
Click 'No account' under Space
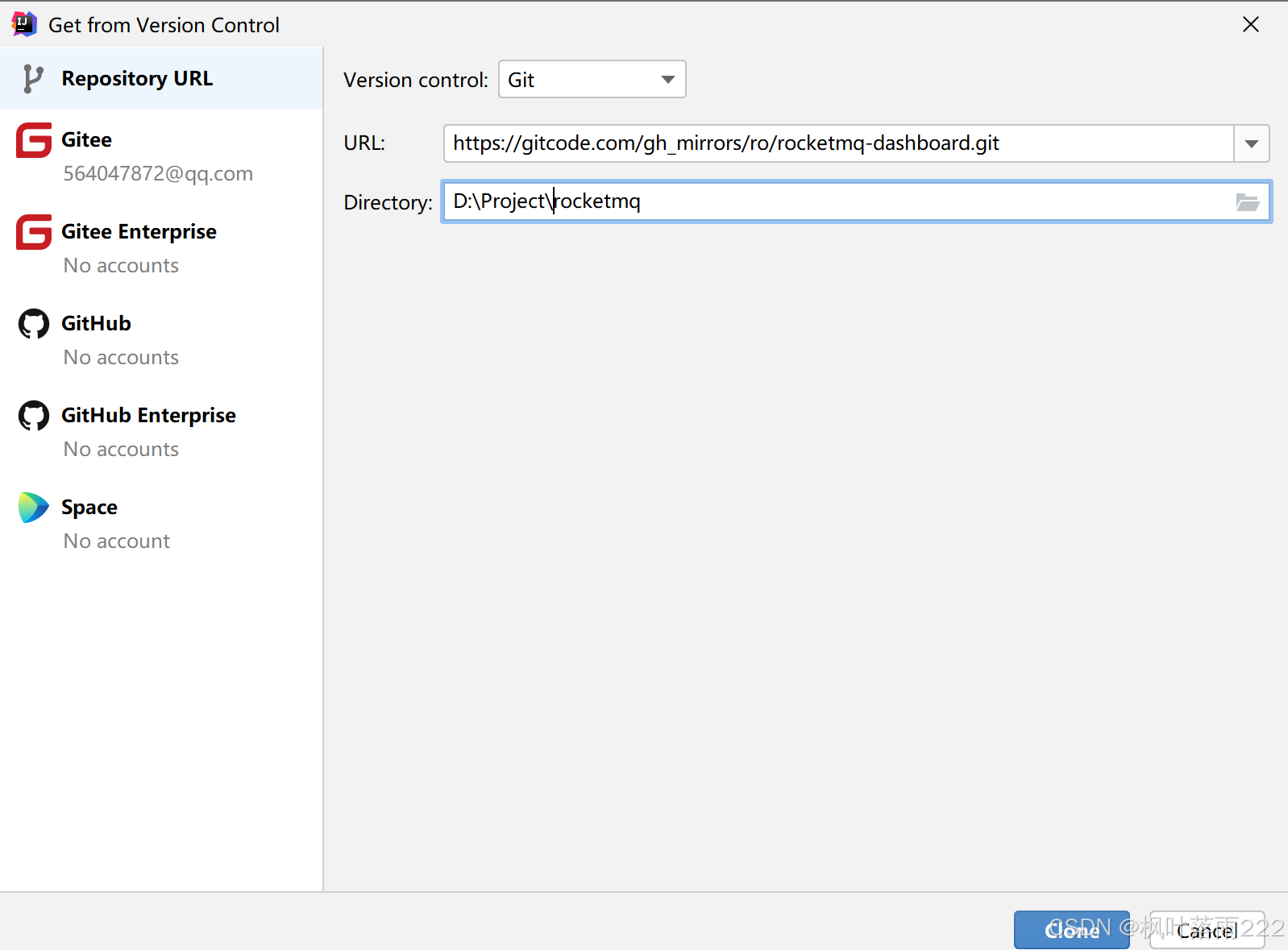tap(117, 541)
